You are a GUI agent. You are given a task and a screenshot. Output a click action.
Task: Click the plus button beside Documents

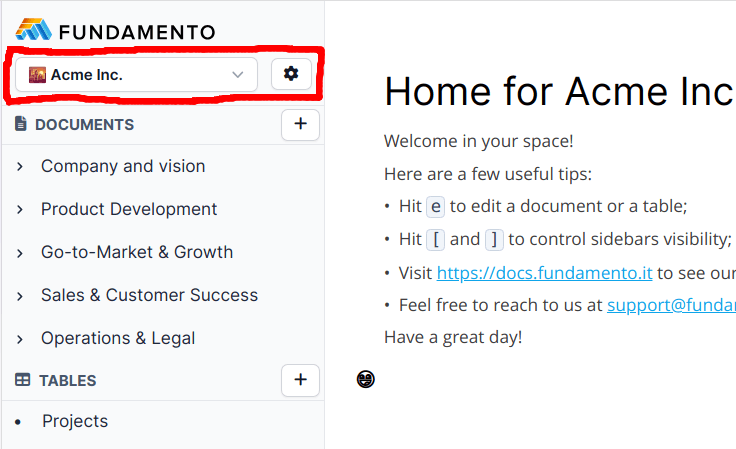pyautogui.click(x=300, y=125)
